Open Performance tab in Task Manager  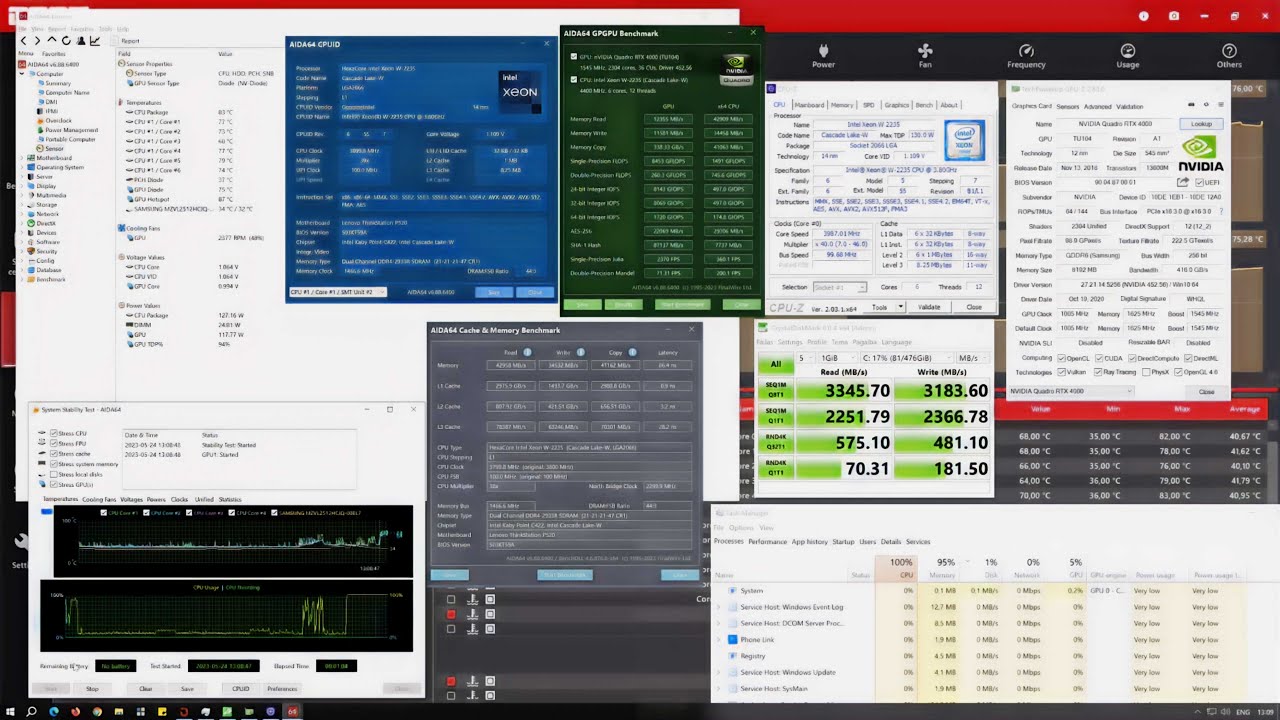[x=768, y=542]
